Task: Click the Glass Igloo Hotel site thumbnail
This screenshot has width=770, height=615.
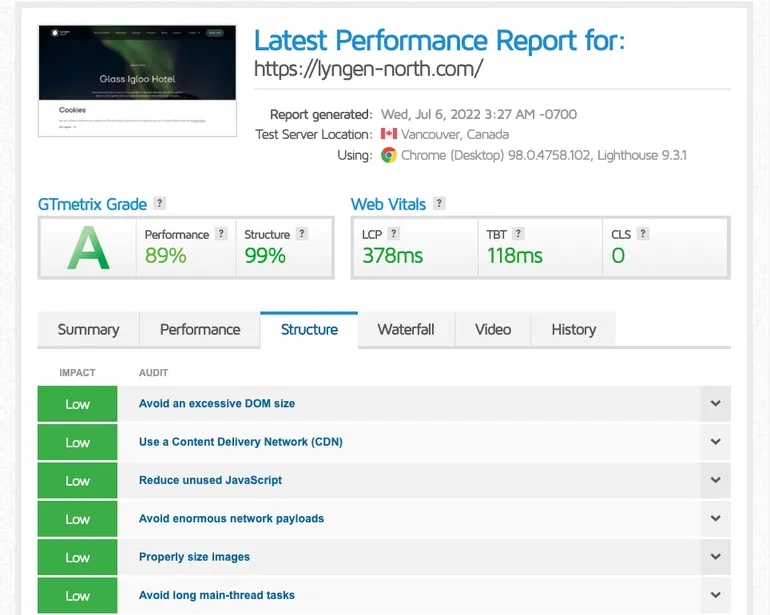Action: [136, 79]
